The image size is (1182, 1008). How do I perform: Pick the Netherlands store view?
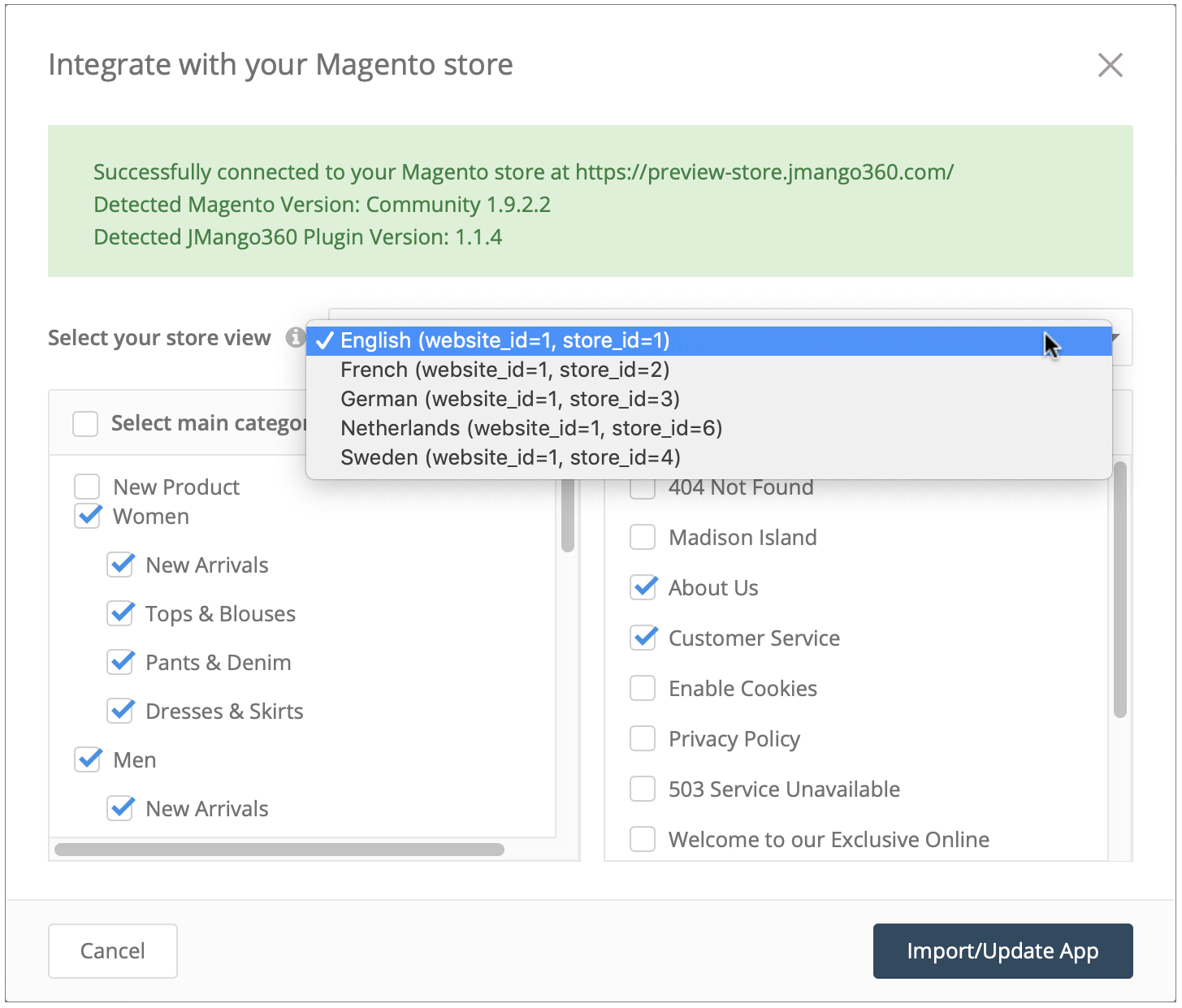tap(530, 428)
